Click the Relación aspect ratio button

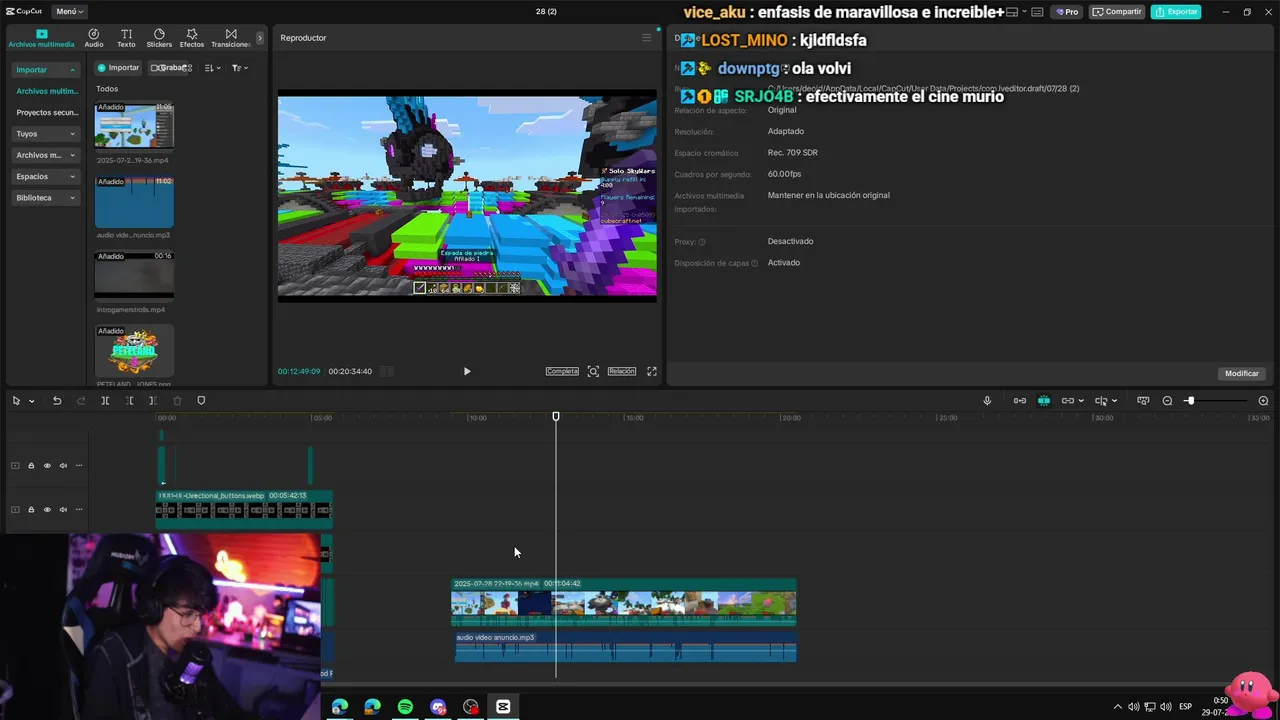click(621, 371)
